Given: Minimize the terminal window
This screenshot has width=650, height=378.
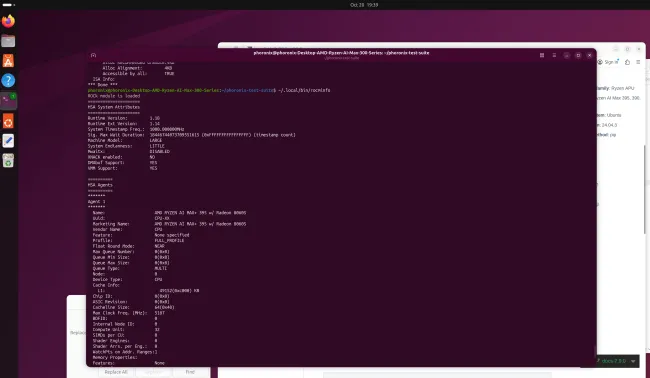Looking at the screenshot, I should tap(567, 55).
